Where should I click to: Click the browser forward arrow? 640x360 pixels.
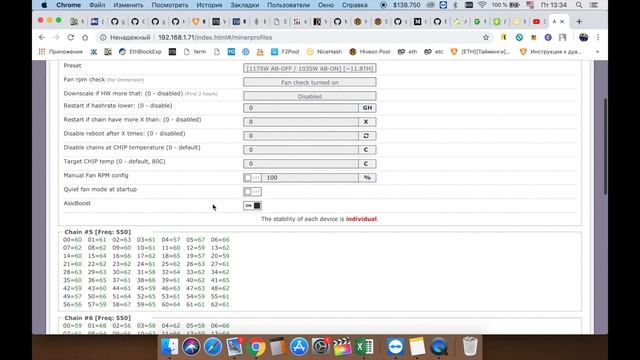[x=56, y=37]
